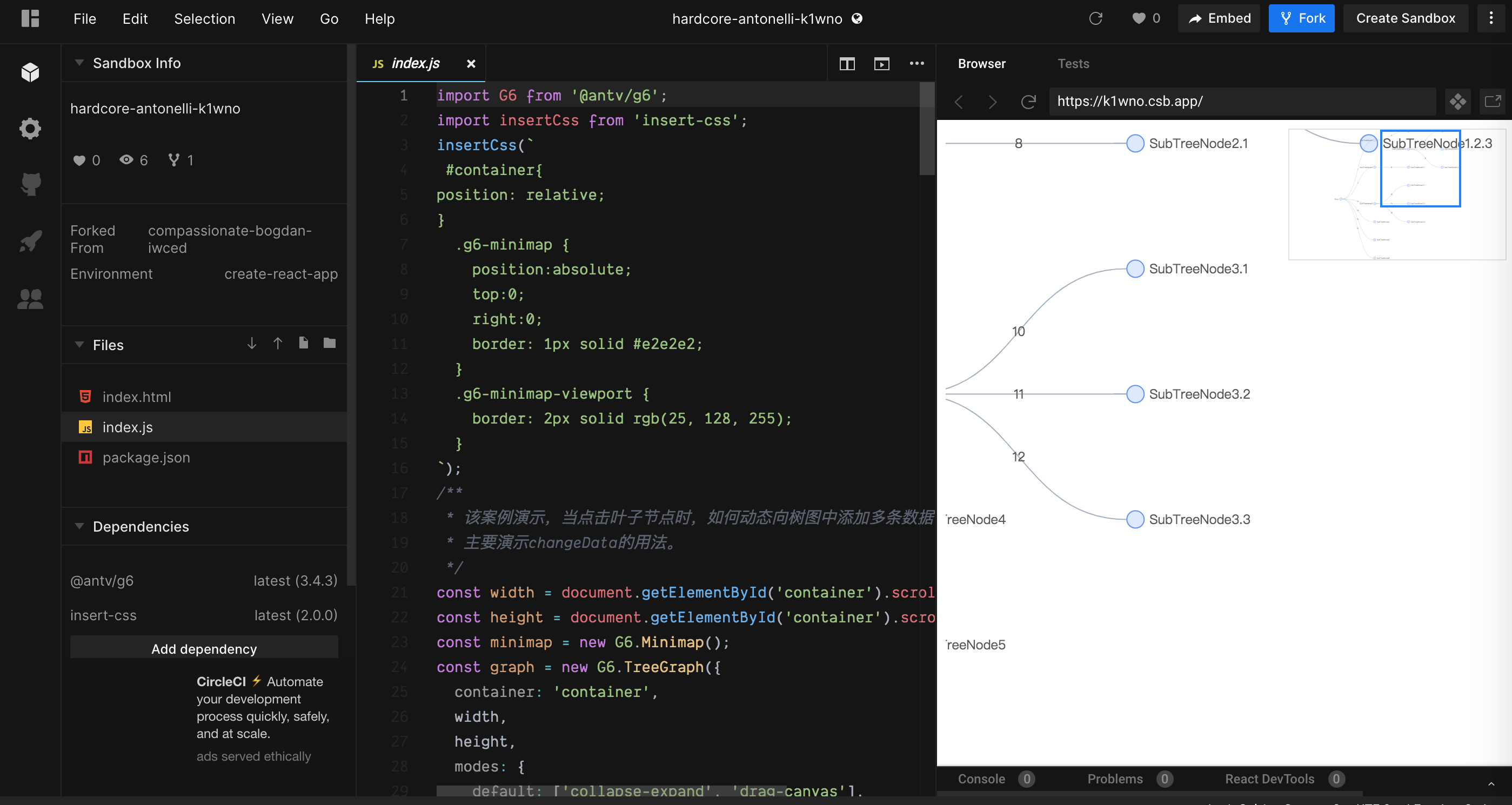Viewport: 1512px width, 805px height.
Task: Open sandbox Configuration via gear icon
Action: (x=30, y=129)
